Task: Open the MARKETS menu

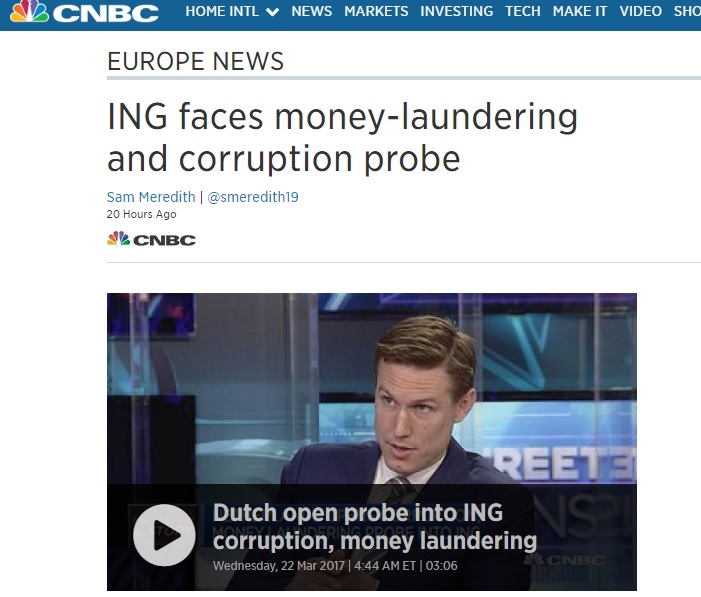Action: [376, 11]
